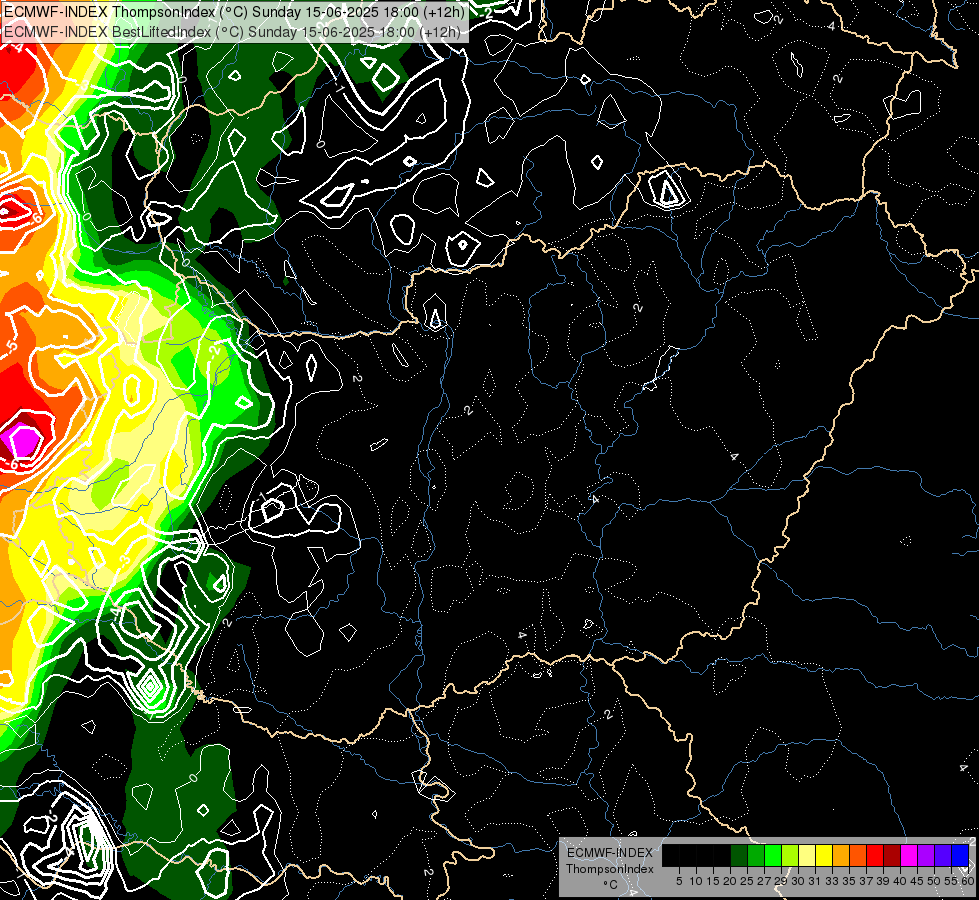The image size is (979, 900).
Task: Select the purple 45–50 legend swatch
Action: (x=926, y=856)
